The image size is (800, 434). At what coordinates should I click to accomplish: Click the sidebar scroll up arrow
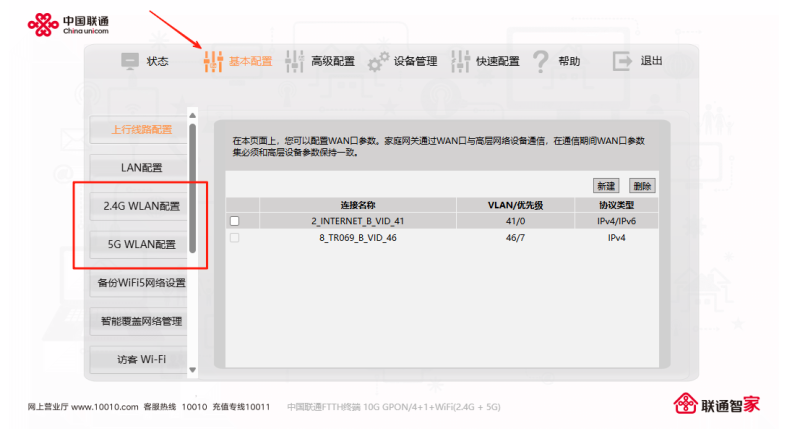(192, 115)
